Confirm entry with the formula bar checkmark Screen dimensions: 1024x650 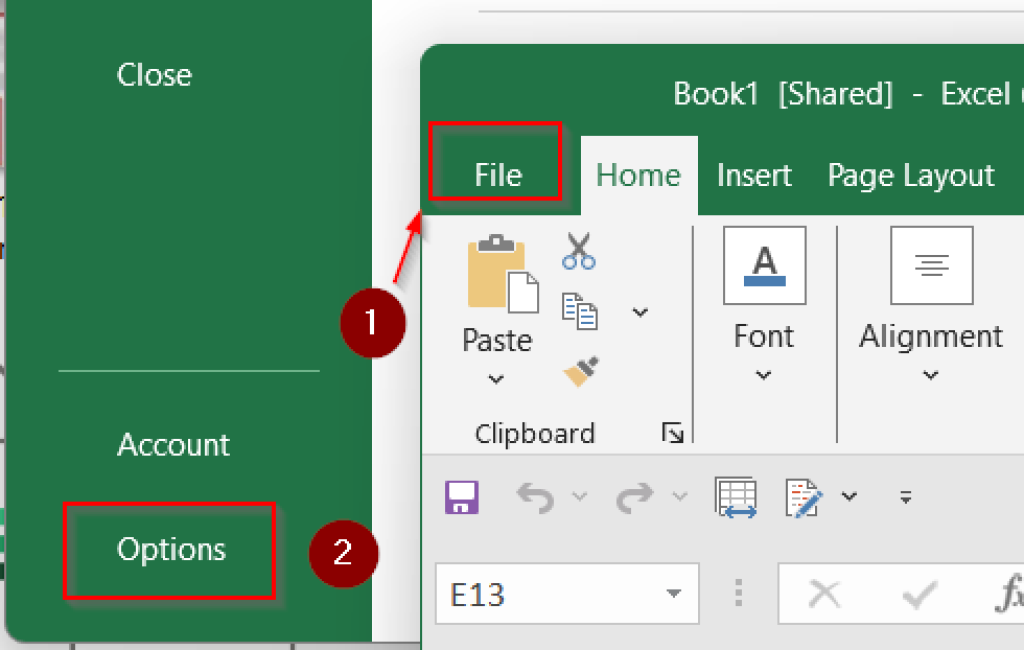click(918, 593)
